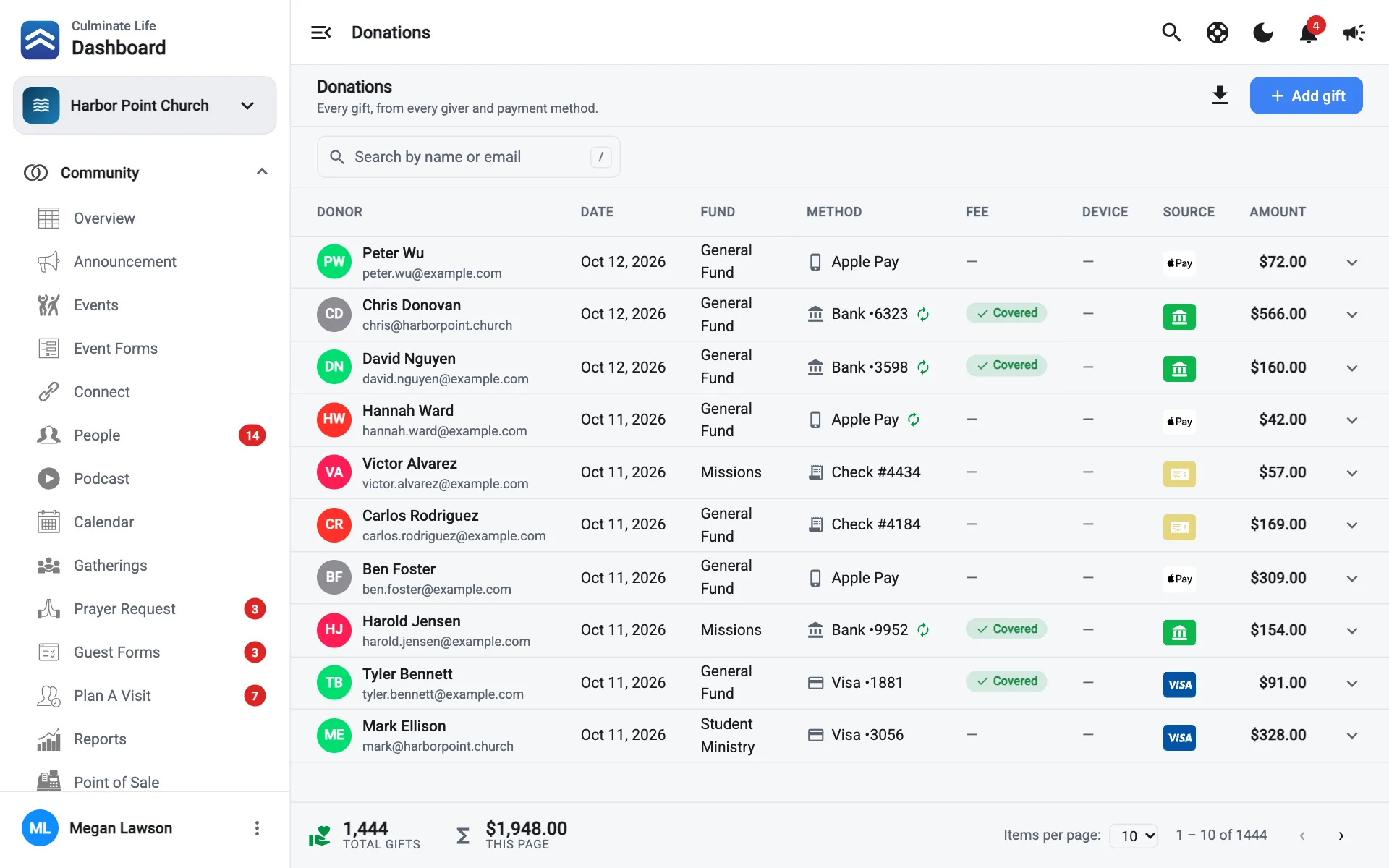This screenshot has height=868, width=1389.
Task: Collapse the sidebar with the menu toggle icon
Action: (320, 33)
